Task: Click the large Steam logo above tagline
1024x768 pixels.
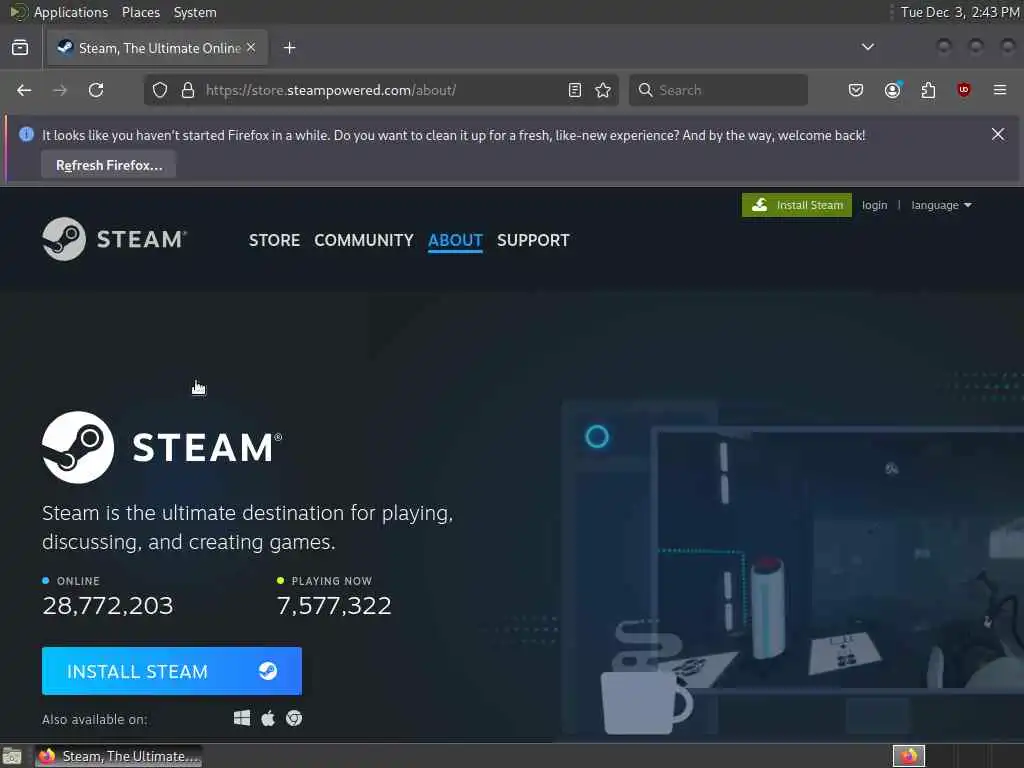Action: pos(162,447)
